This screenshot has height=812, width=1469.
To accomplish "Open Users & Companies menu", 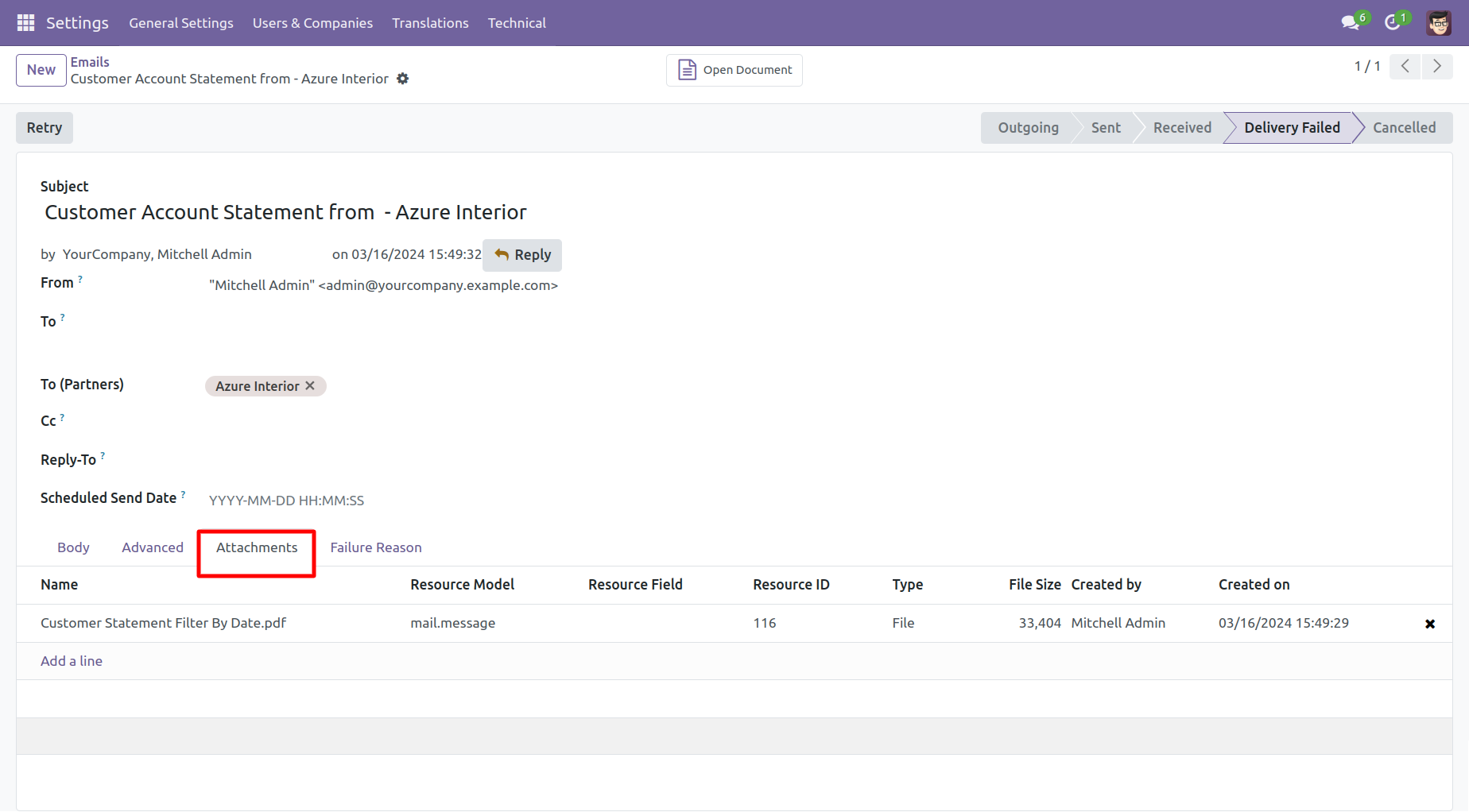I will coord(312,23).
